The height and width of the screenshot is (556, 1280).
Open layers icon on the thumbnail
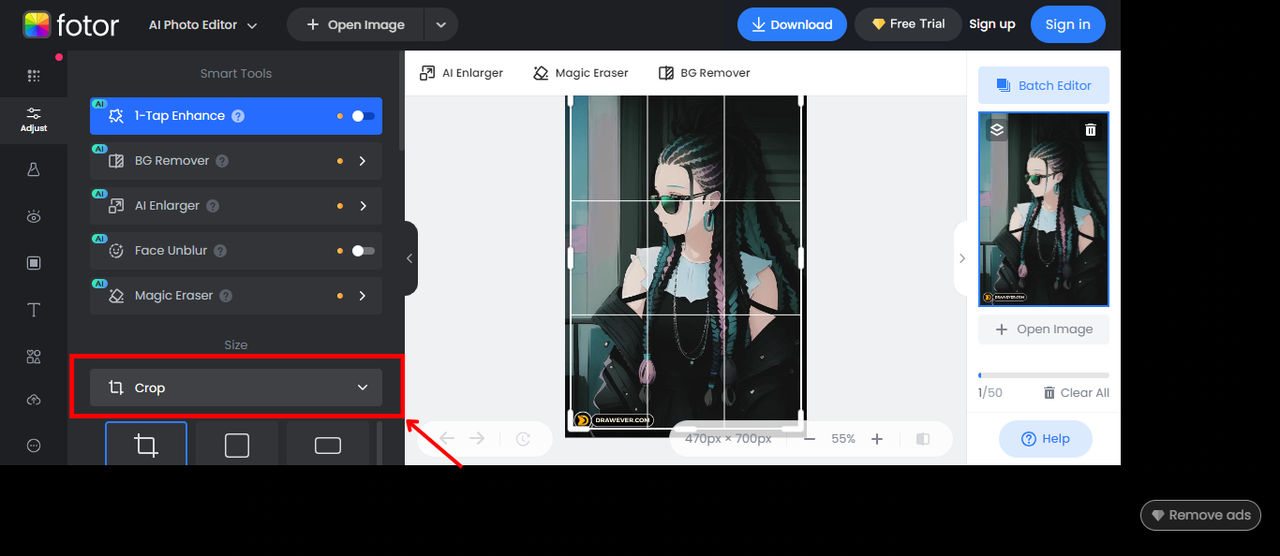[x=997, y=130]
